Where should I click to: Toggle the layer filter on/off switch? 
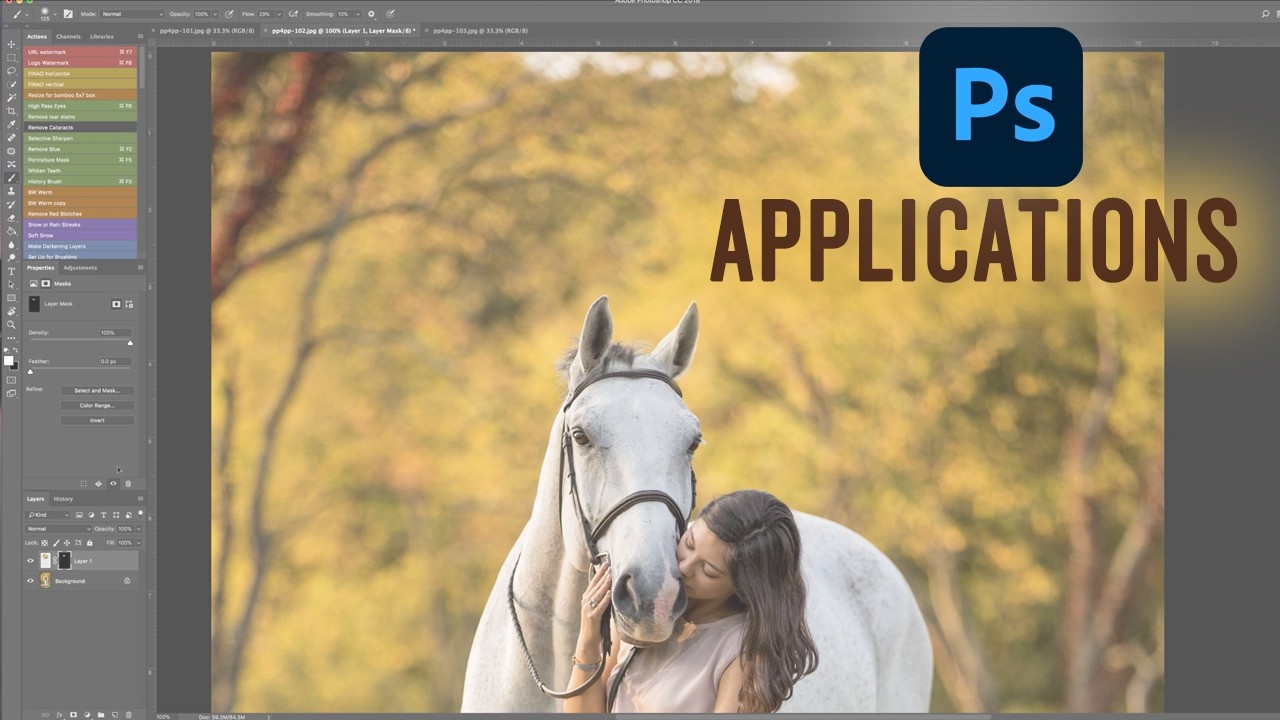point(140,514)
